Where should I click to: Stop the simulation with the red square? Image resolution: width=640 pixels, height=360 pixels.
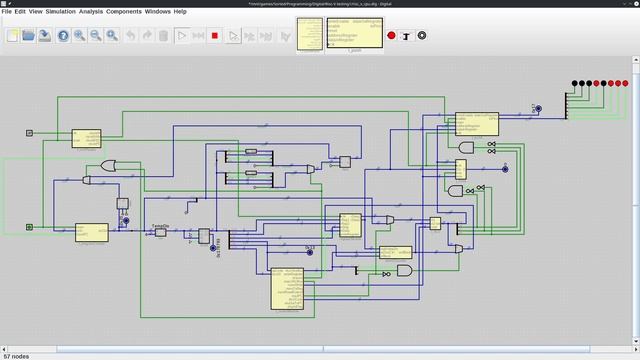click(215, 36)
